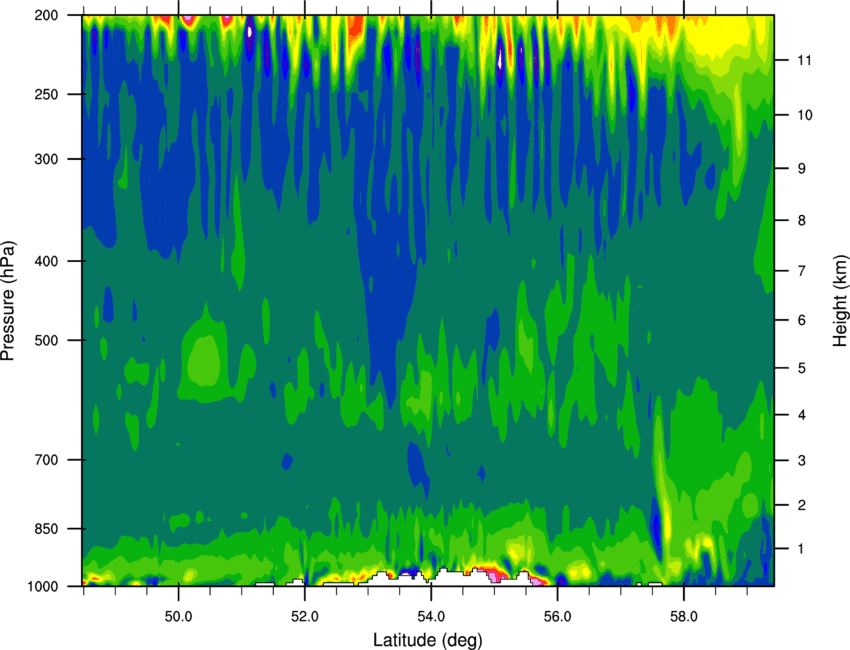Click the 58.0 latitude tick label
The image size is (850, 650).
[684, 617]
